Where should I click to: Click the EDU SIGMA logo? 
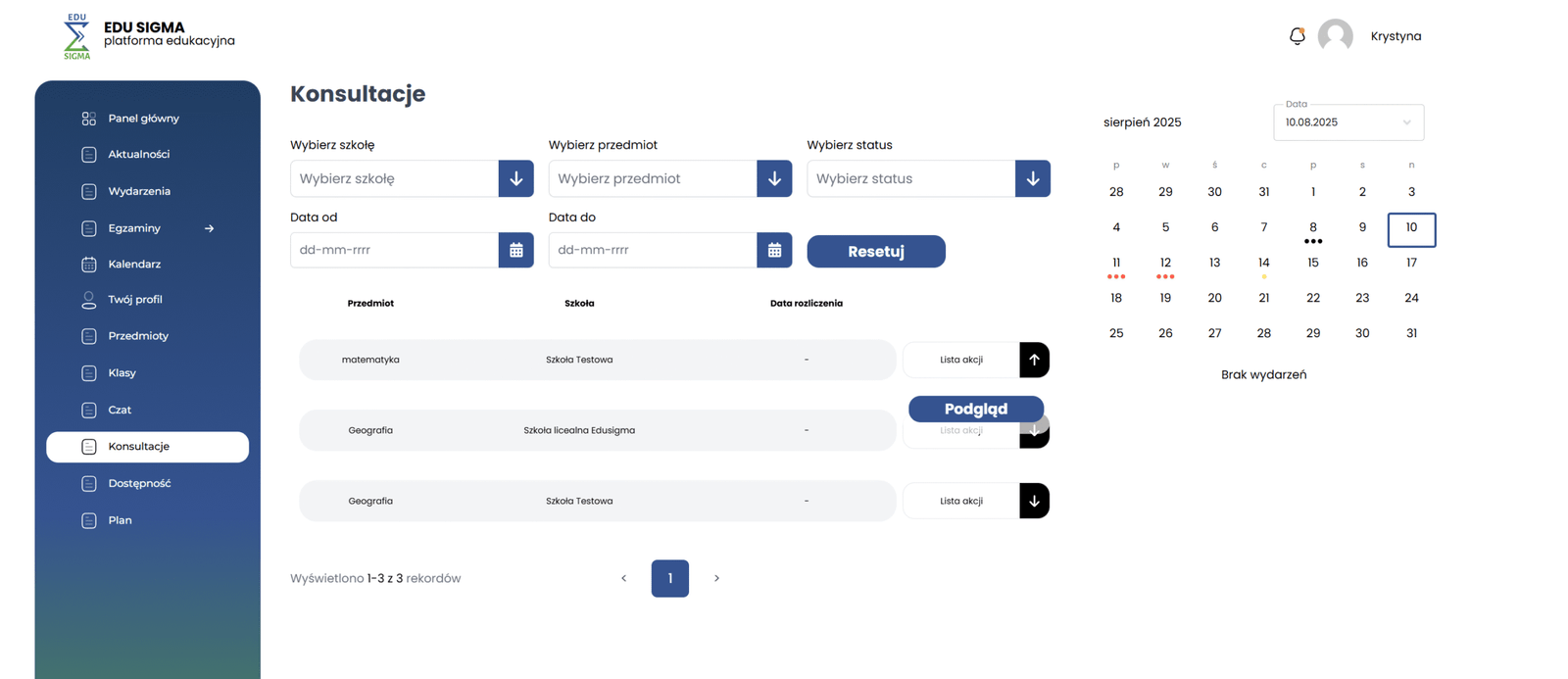(x=76, y=36)
